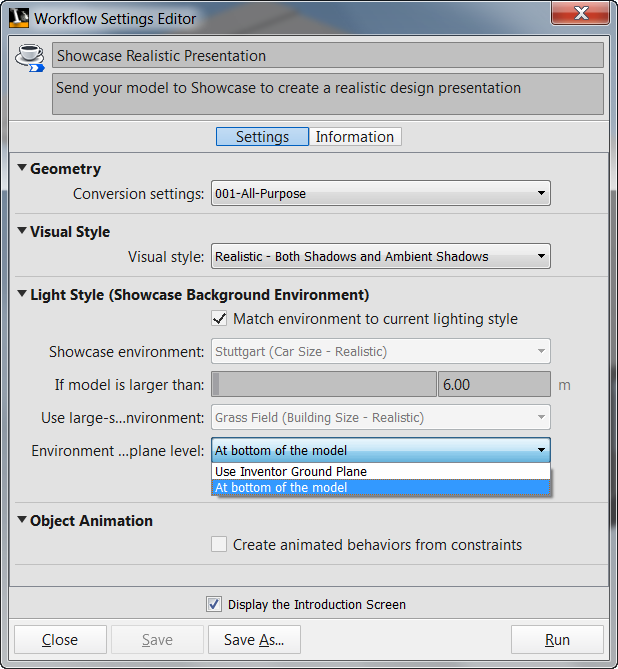Collapse the Object Animation section
The width and height of the screenshot is (618, 669).
coord(22,520)
